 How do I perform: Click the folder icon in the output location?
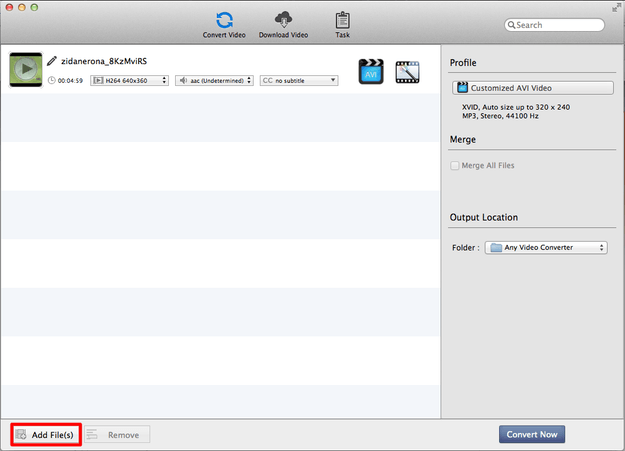coord(496,248)
